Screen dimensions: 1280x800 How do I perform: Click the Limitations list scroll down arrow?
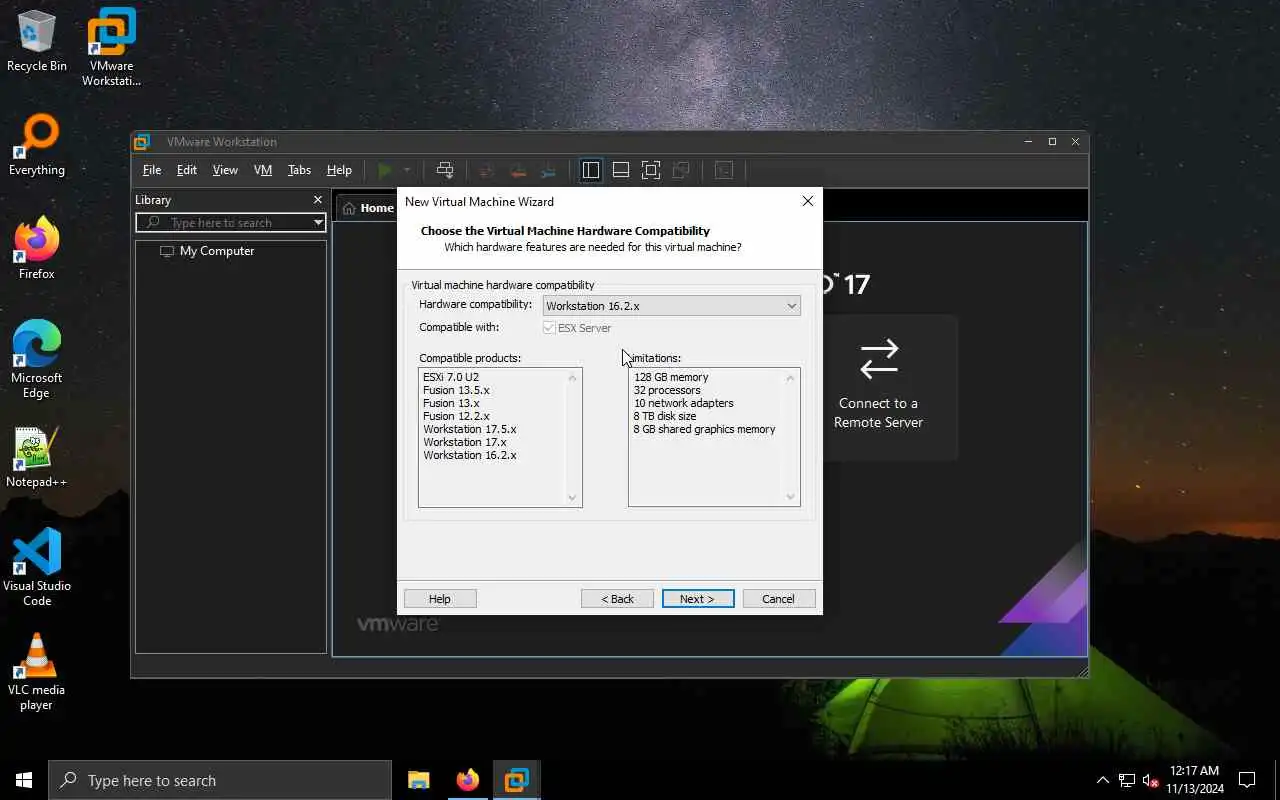click(791, 498)
